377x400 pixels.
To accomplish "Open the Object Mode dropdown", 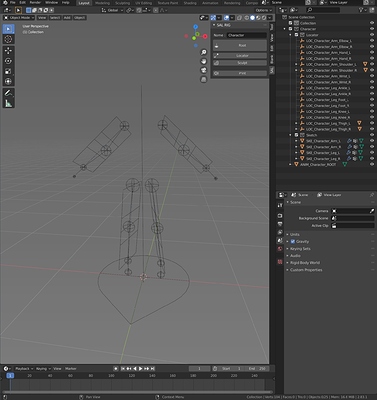I will click(19, 18).
